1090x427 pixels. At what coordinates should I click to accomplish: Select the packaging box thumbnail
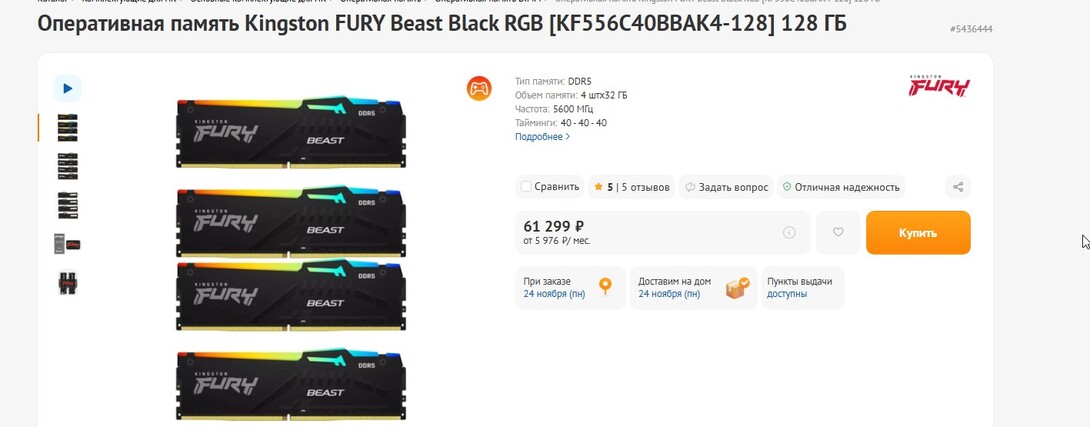[x=67, y=244]
